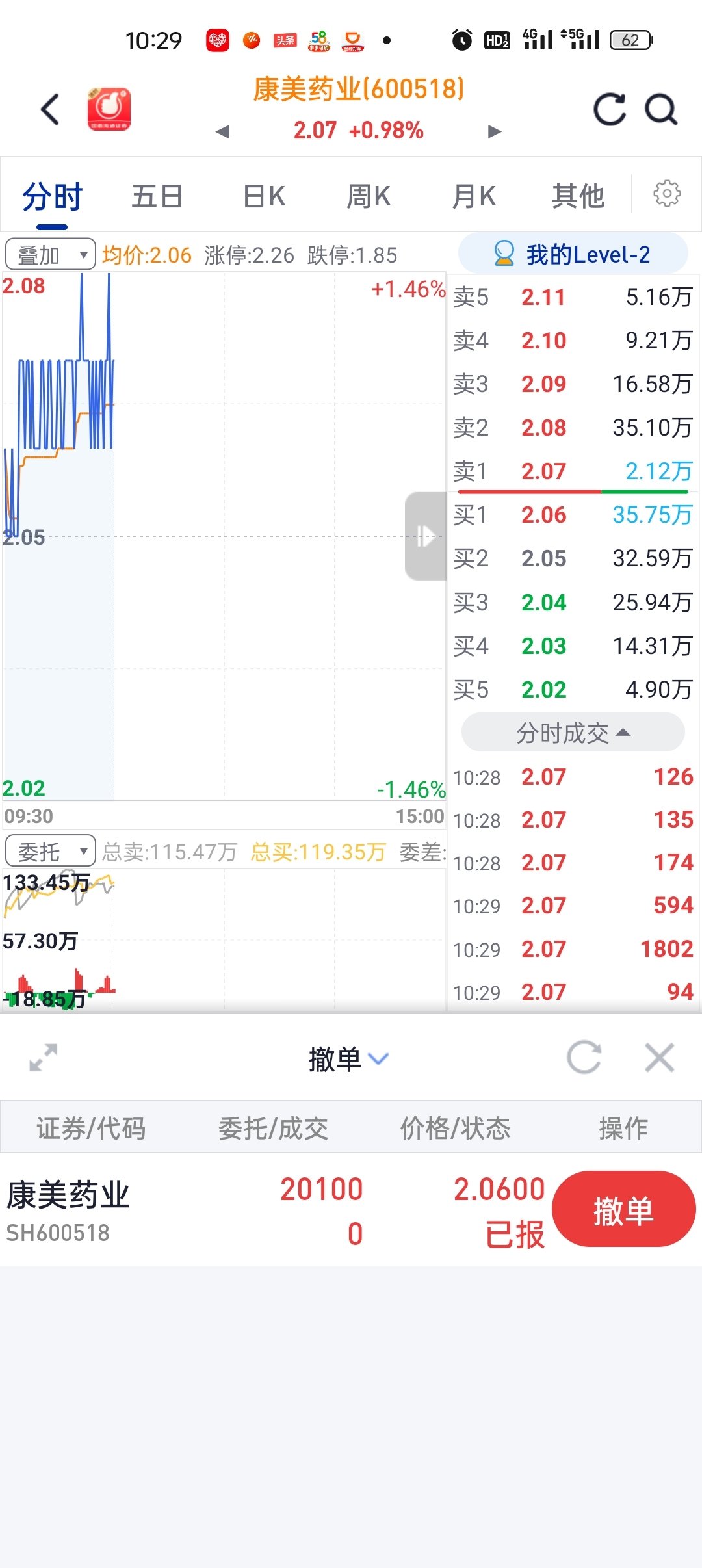Viewport: 702px width, 1568px height.
Task: Tap trade row with volume 1802
Action: coord(573,949)
